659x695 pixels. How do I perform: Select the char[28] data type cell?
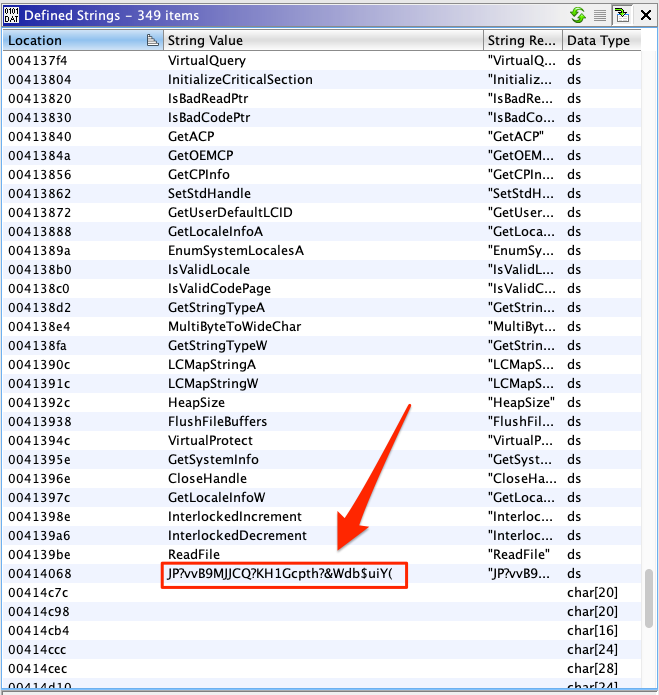pos(592,668)
